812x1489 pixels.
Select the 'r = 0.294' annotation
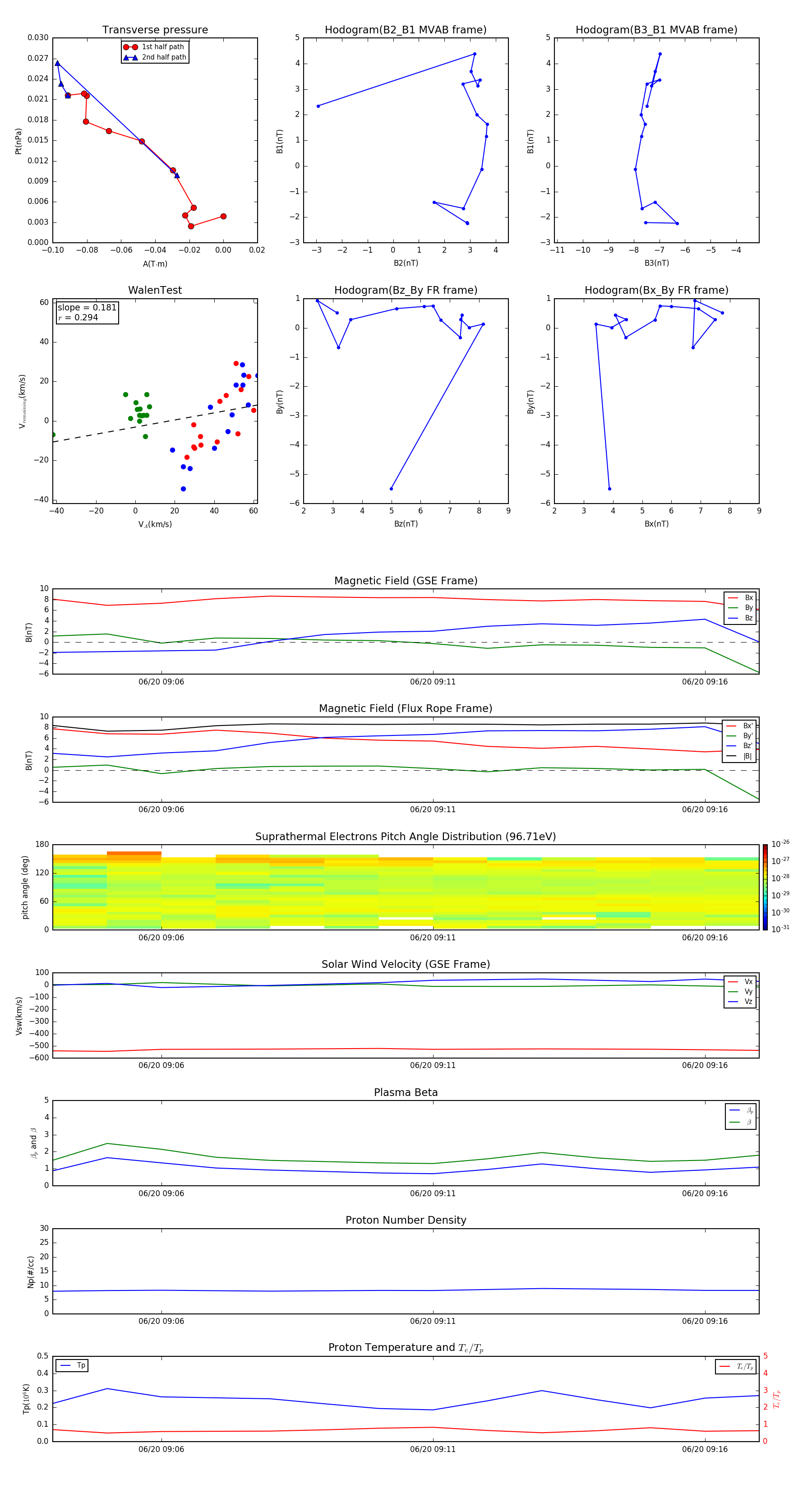point(78,317)
